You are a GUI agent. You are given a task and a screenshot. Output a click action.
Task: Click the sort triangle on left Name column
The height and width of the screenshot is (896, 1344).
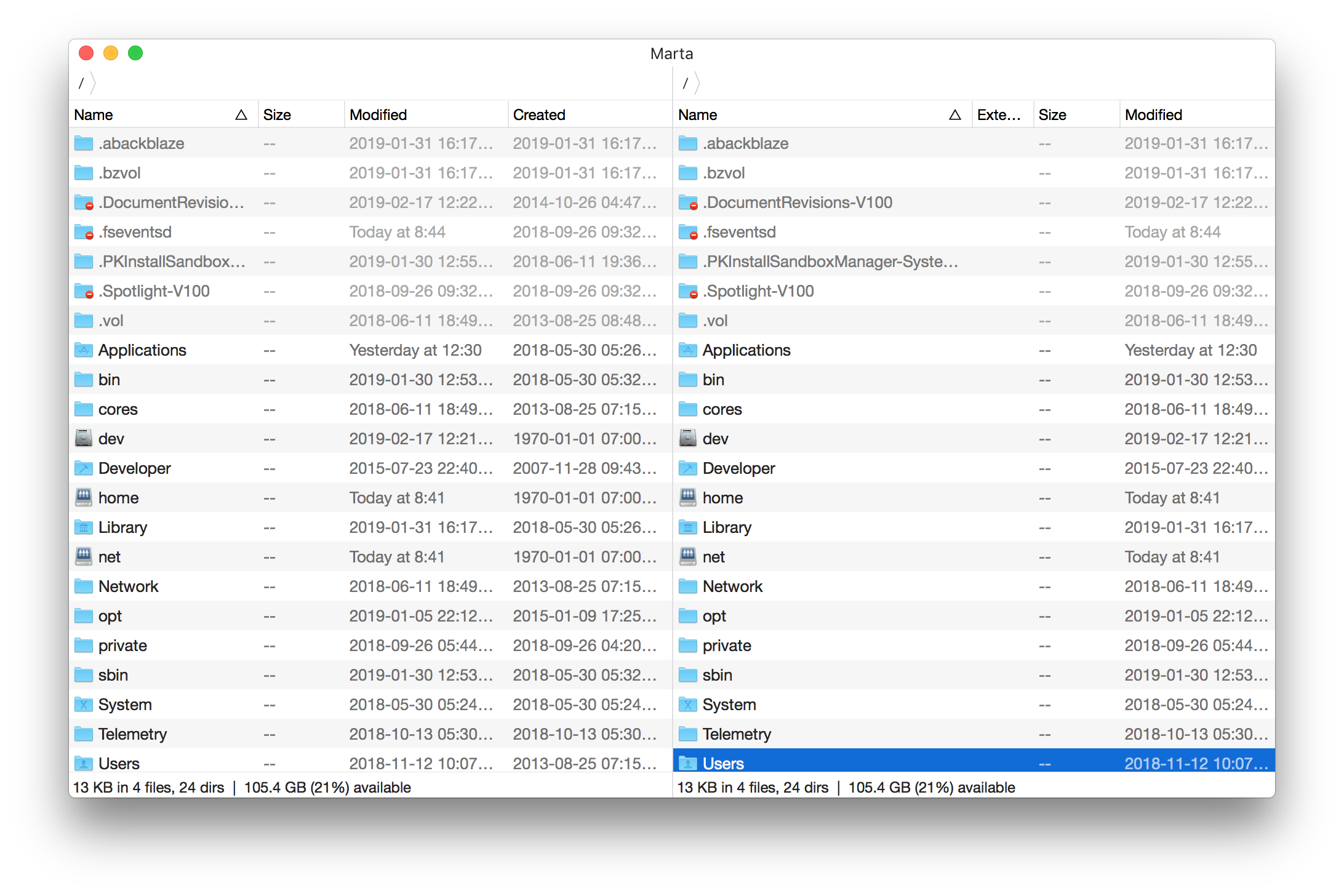(x=241, y=114)
